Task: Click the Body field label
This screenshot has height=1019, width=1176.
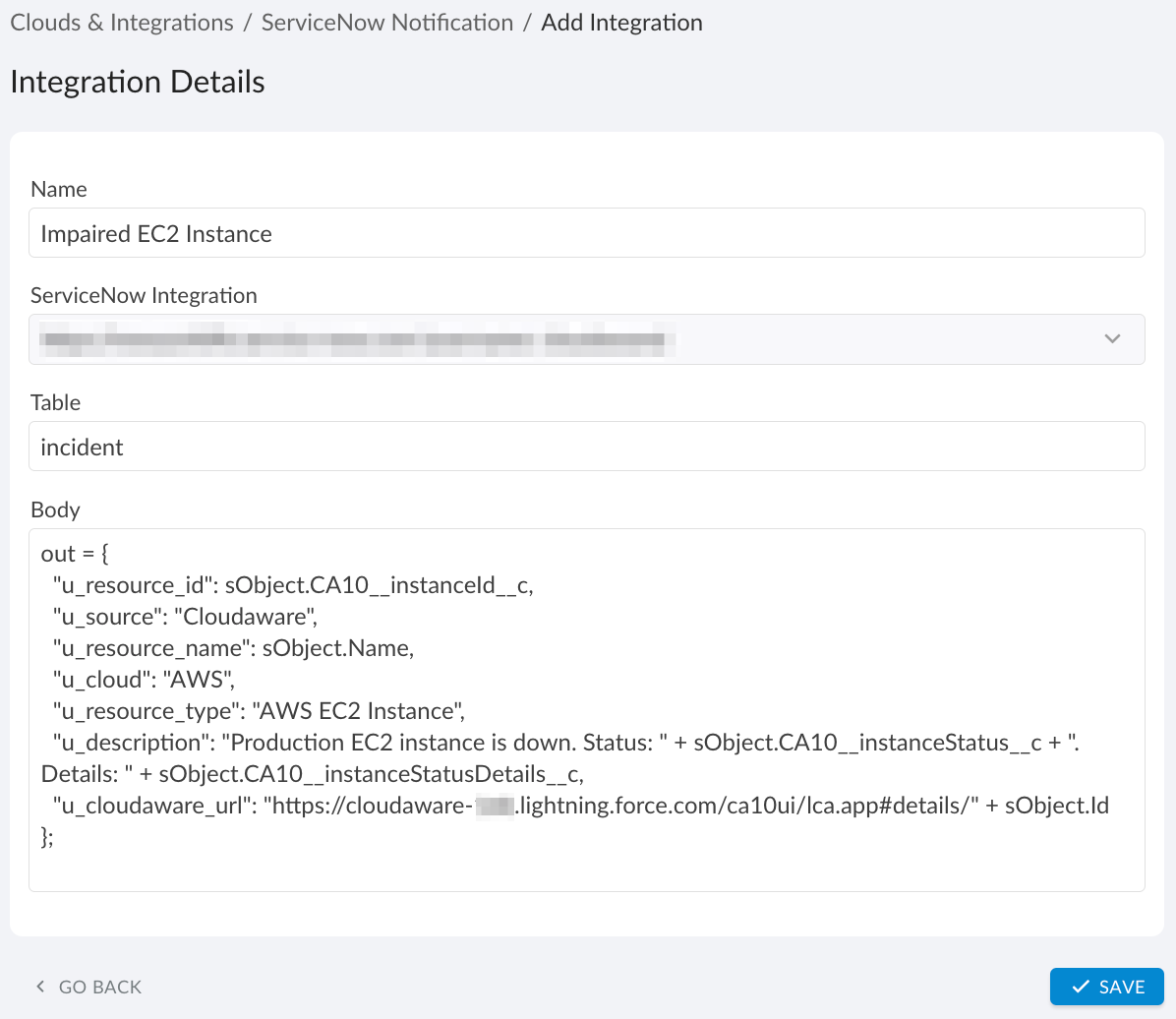Action: click(x=55, y=509)
